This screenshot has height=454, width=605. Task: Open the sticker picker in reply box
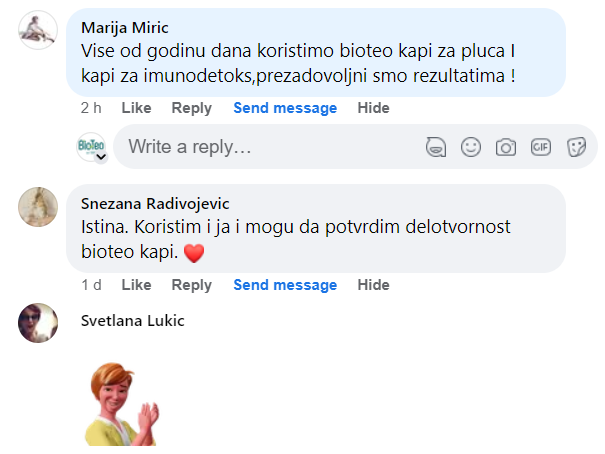tap(576, 148)
